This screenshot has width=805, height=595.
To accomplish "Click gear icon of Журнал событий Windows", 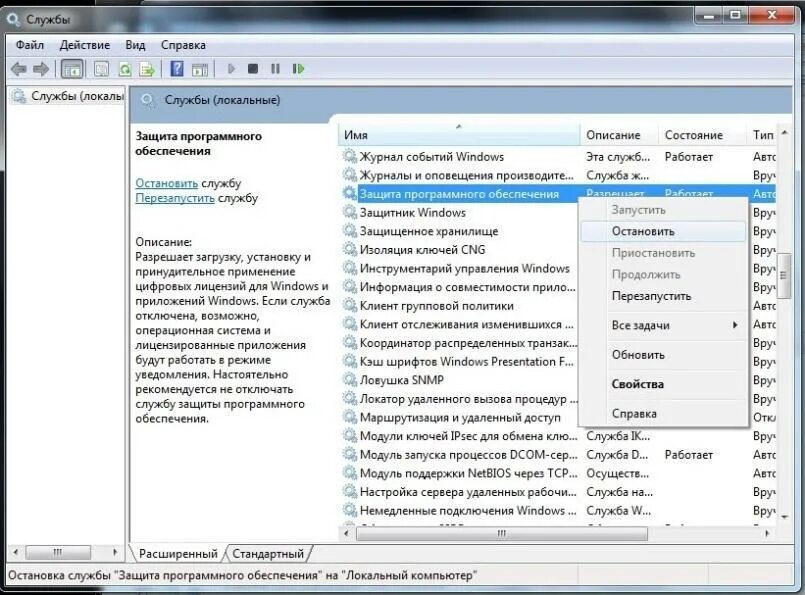I will tap(350, 156).
